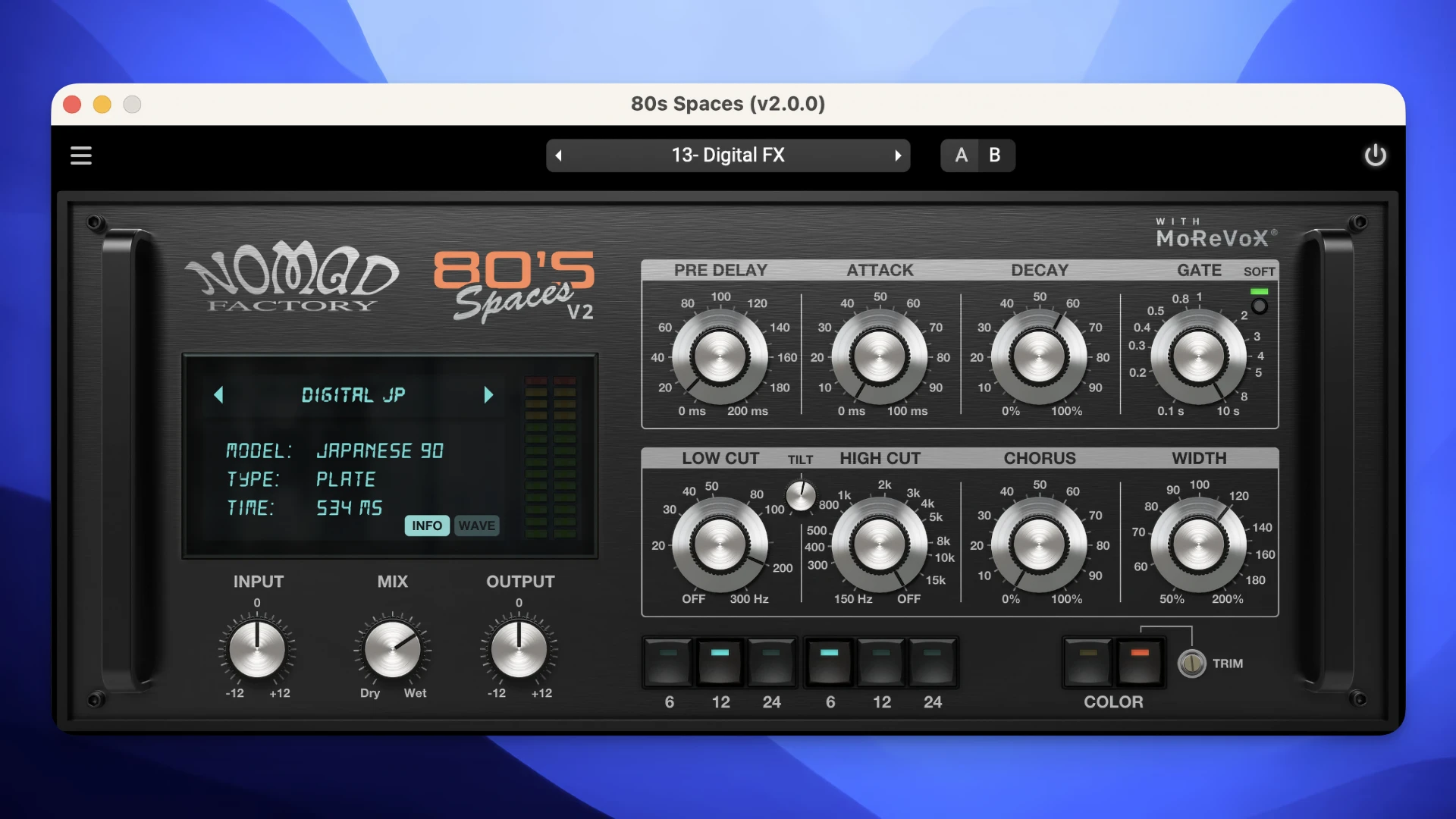Switch to the WAVE display tab
The width and height of the screenshot is (1456, 819).
tap(476, 526)
